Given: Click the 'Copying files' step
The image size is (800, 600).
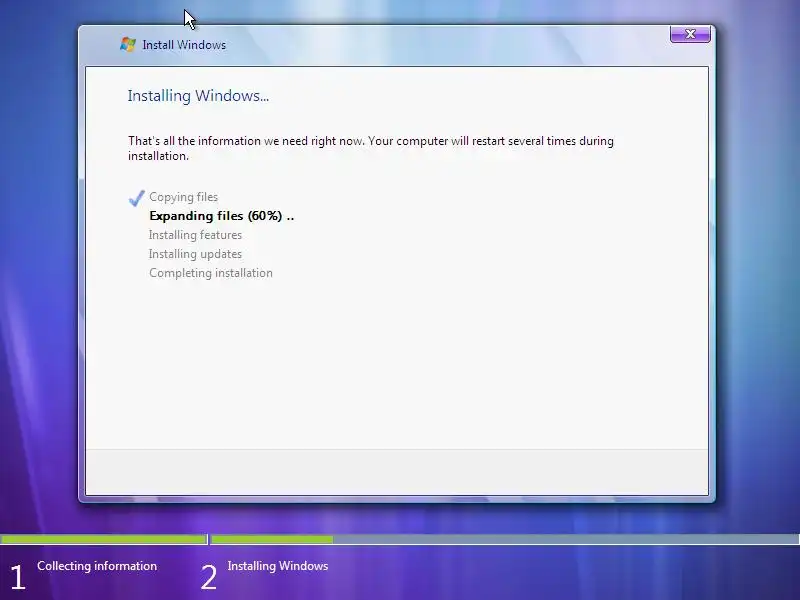Looking at the screenshot, I should (x=184, y=197).
